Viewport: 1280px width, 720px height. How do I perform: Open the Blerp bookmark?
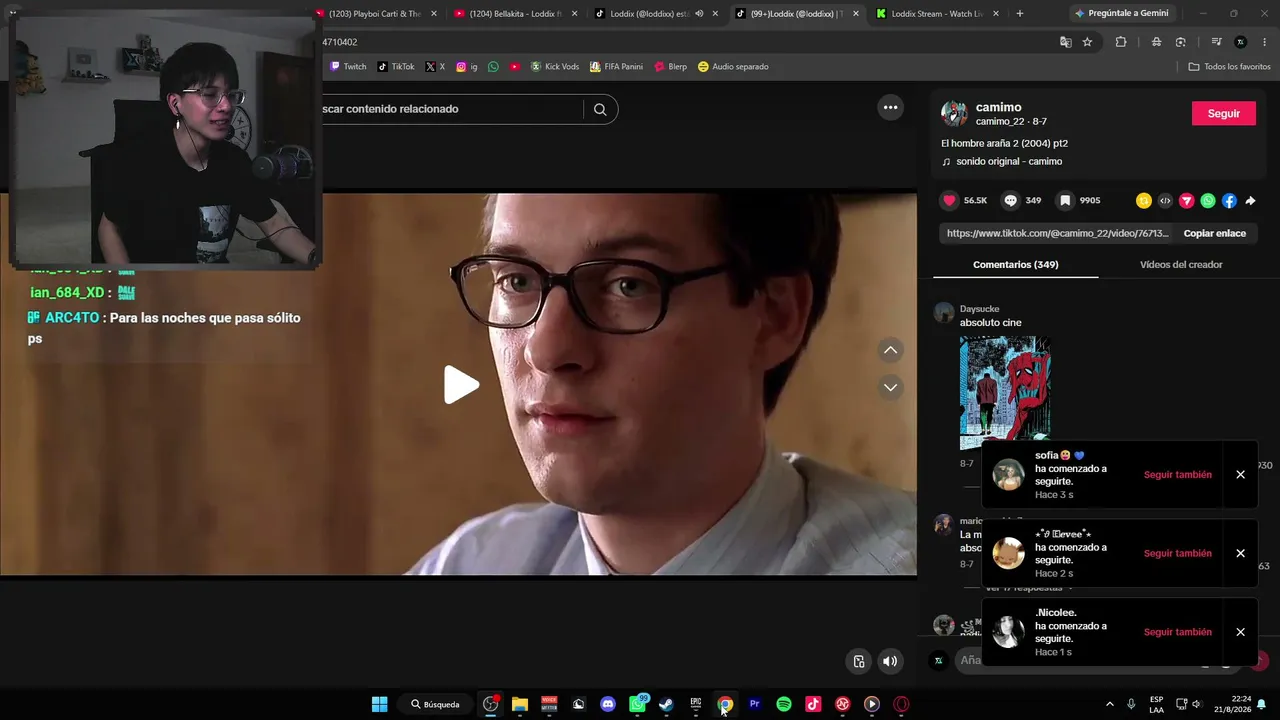click(x=671, y=67)
